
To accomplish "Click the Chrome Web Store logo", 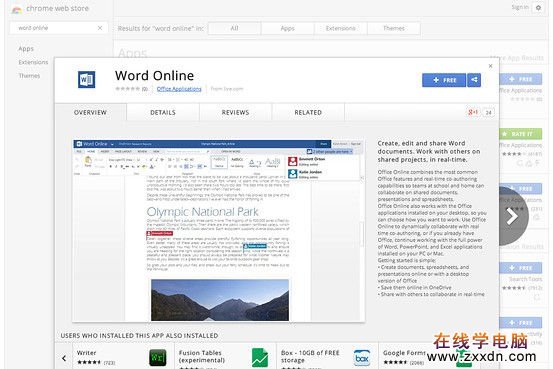I will pyautogui.click(x=16, y=9).
